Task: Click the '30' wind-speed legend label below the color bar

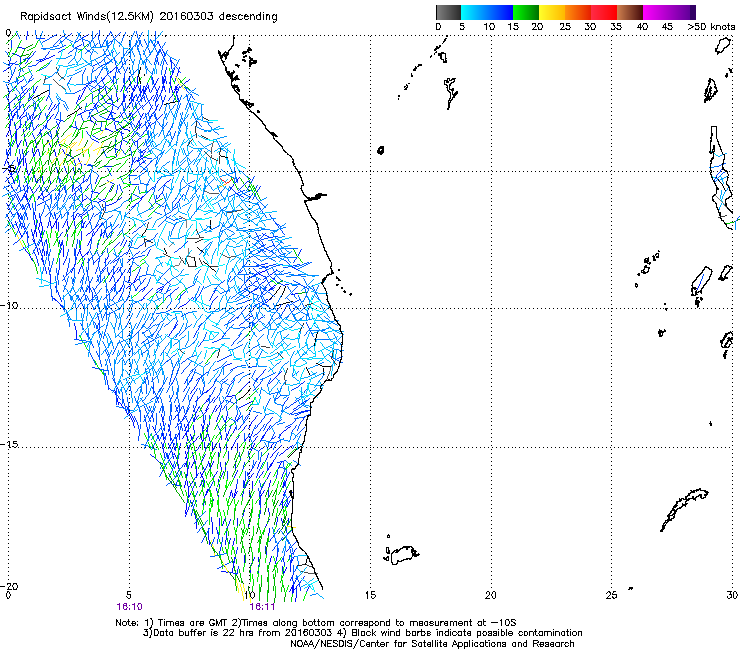Action: [x=590, y=27]
